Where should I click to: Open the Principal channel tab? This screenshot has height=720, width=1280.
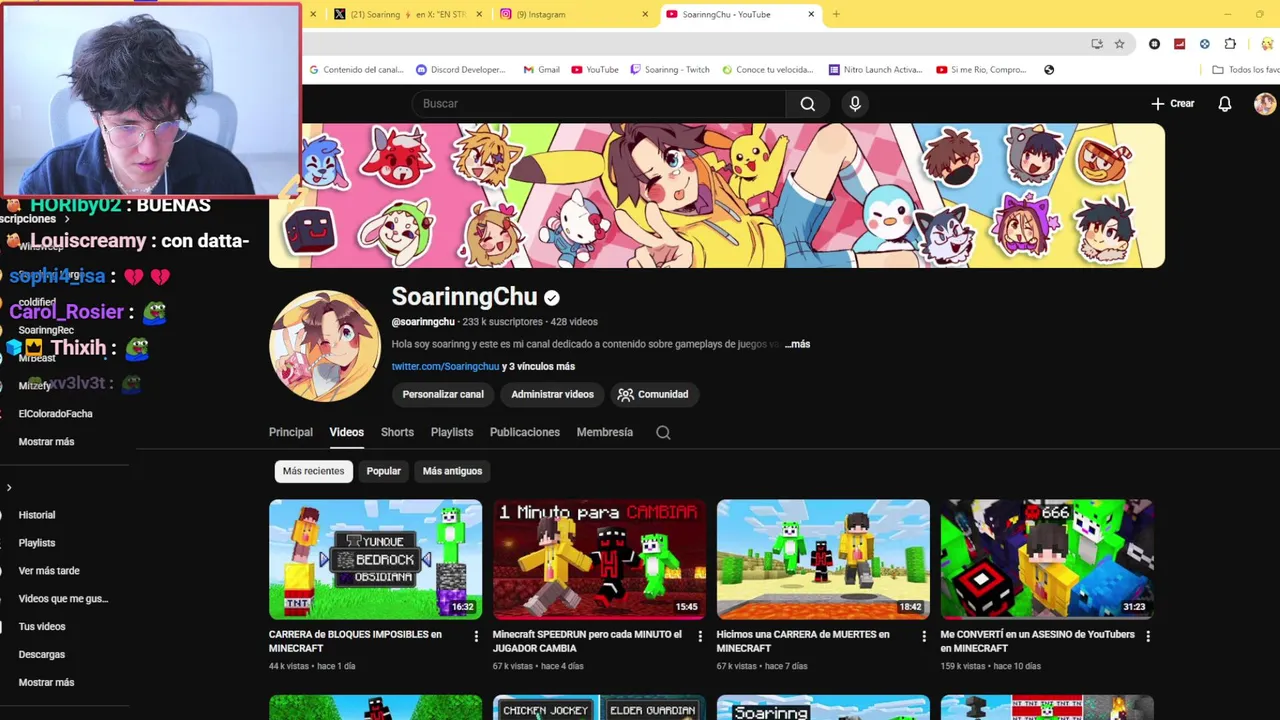pos(291,433)
